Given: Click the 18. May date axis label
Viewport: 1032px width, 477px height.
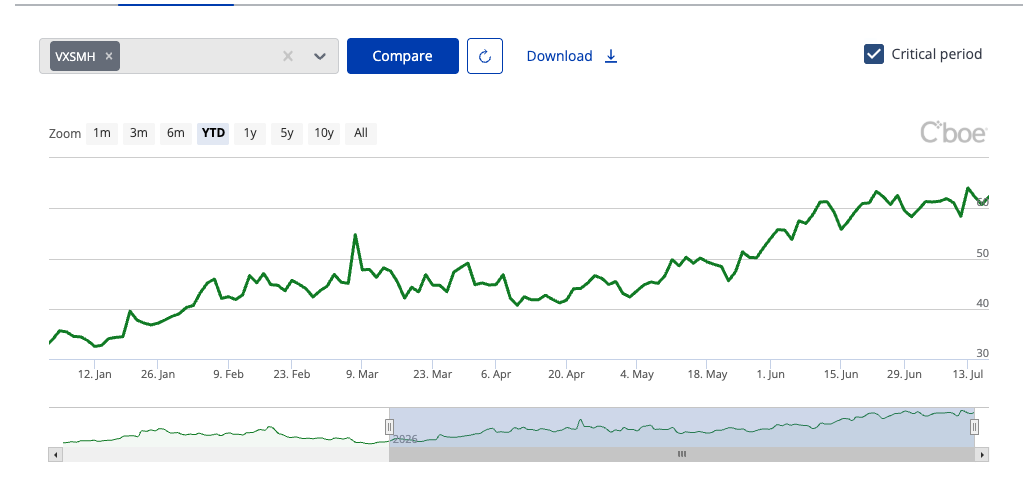Looking at the screenshot, I should 707,374.
